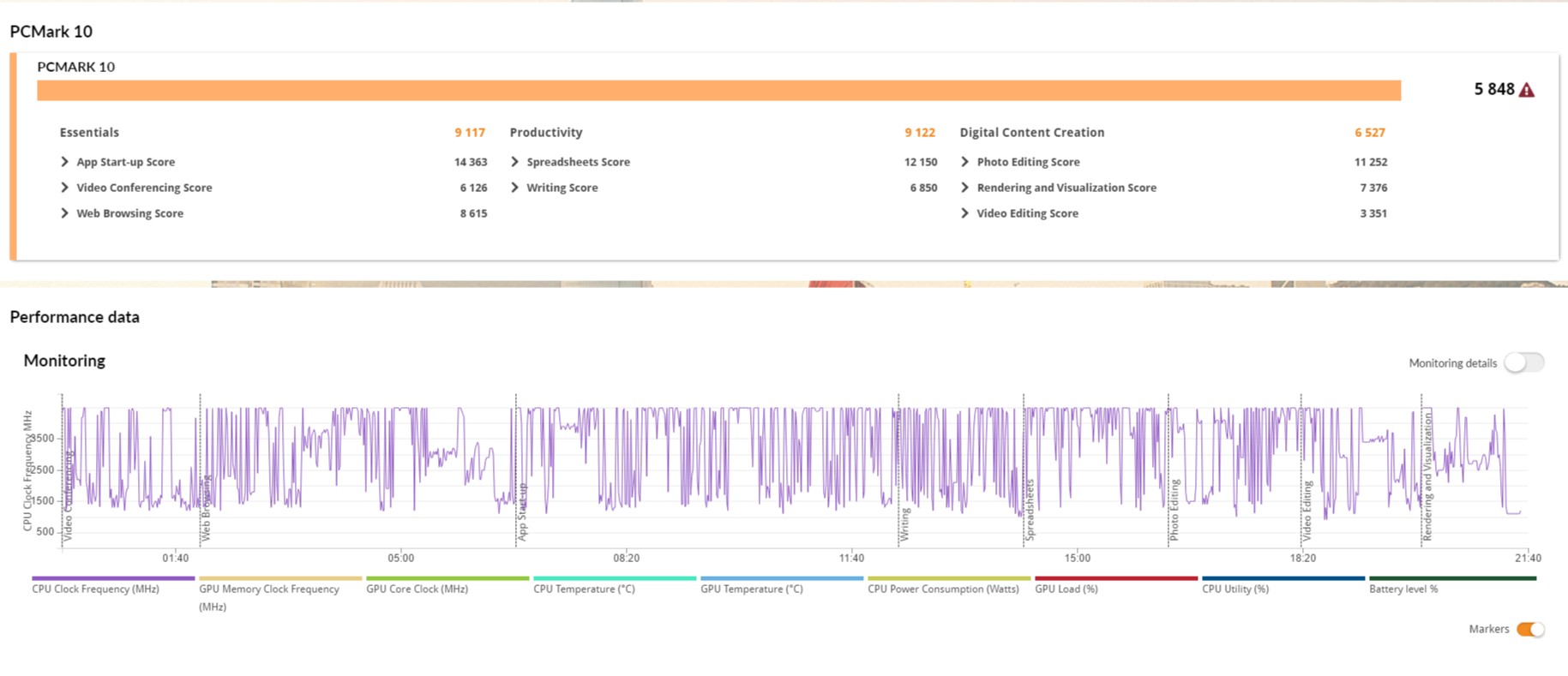Screen dimensions: 1568x676
Task: Click the 08:20 time axis label
Action: [626, 558]
